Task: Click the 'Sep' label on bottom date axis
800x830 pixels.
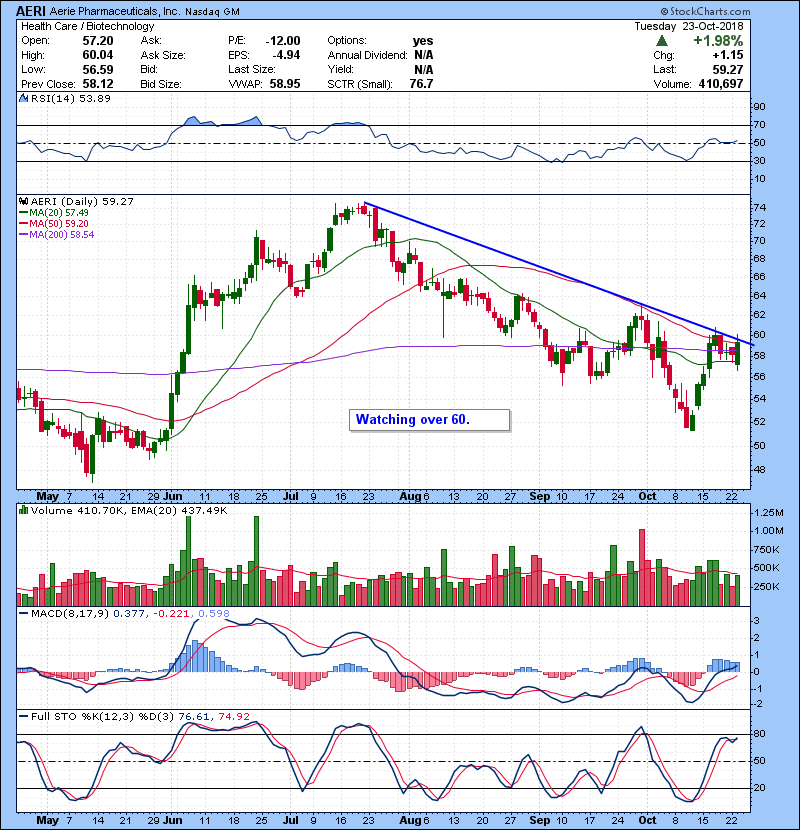Action: [x=540, y=820]
